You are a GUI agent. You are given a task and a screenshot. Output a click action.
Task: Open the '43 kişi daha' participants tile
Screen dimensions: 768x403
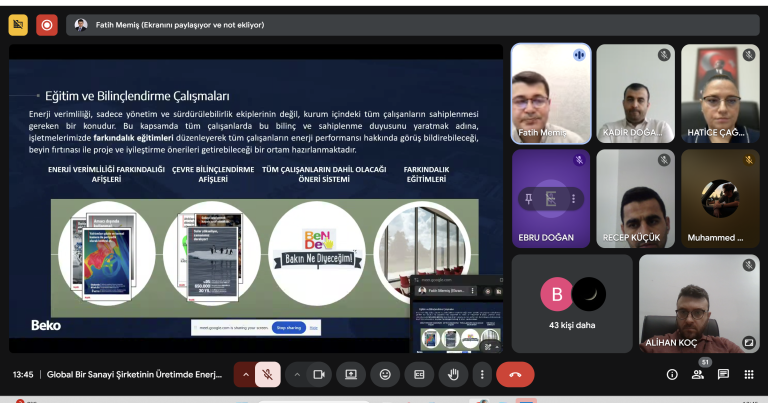(571, 303)
